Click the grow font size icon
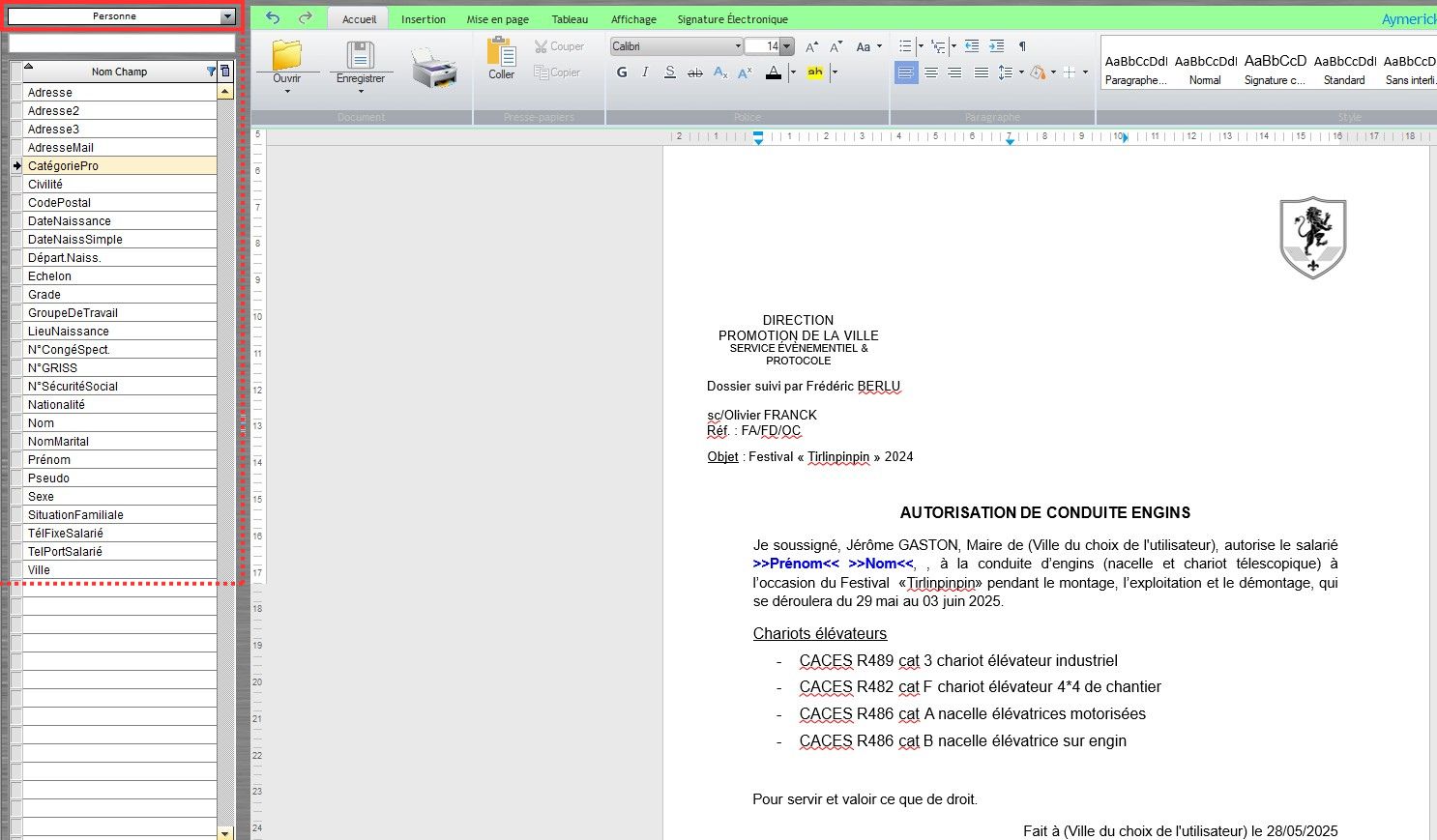This screenshot has width=1437, height=840. point(811,46)
